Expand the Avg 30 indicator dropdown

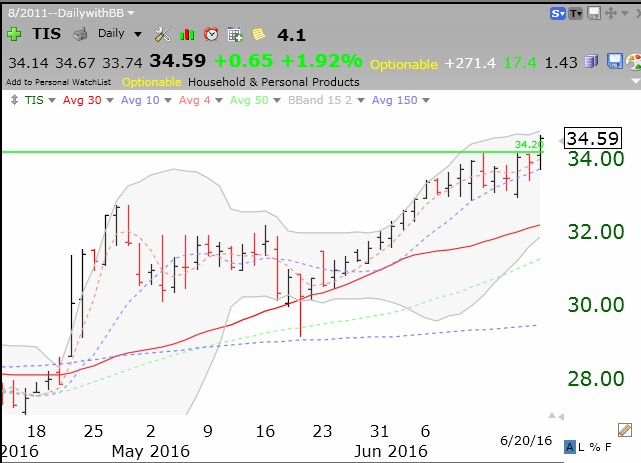coord(110,100)
